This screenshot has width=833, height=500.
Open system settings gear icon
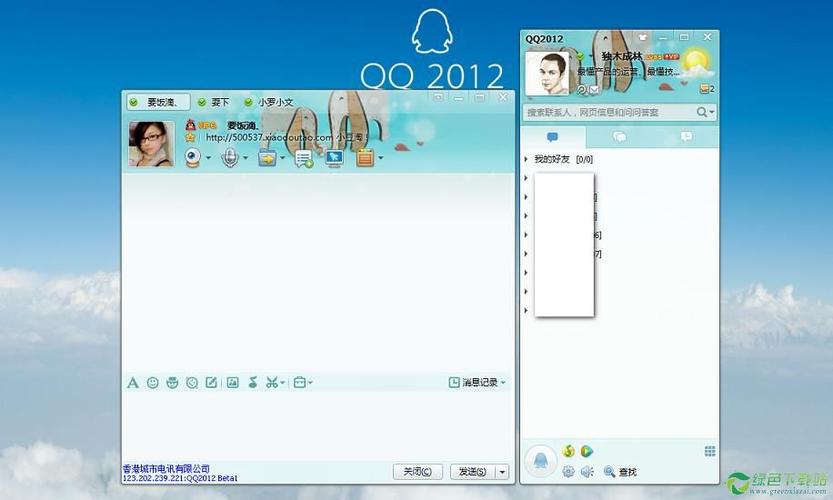click(568, 471)
